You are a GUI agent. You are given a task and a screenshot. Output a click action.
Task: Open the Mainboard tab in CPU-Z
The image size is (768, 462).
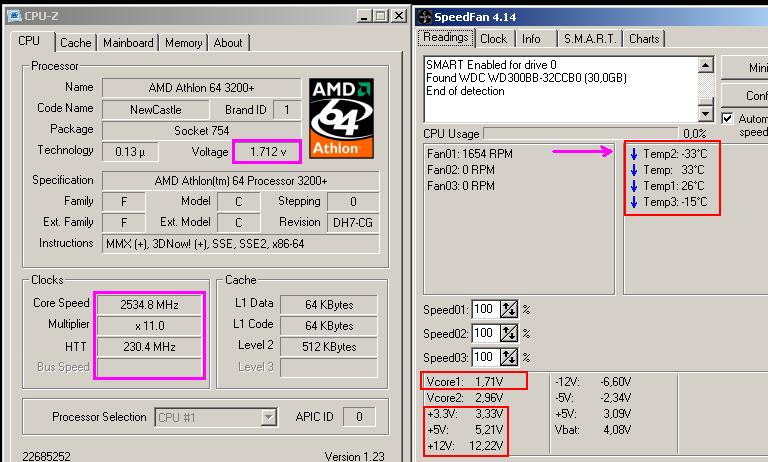pyautogui.click(x=128, y=43)
